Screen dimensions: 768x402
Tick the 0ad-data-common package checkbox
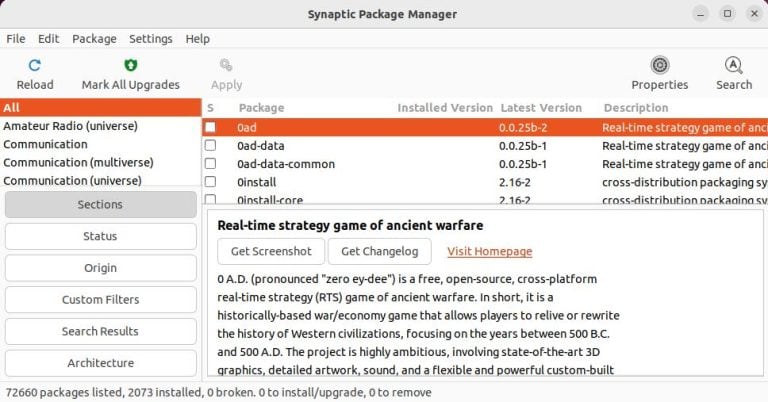[210, 164]
